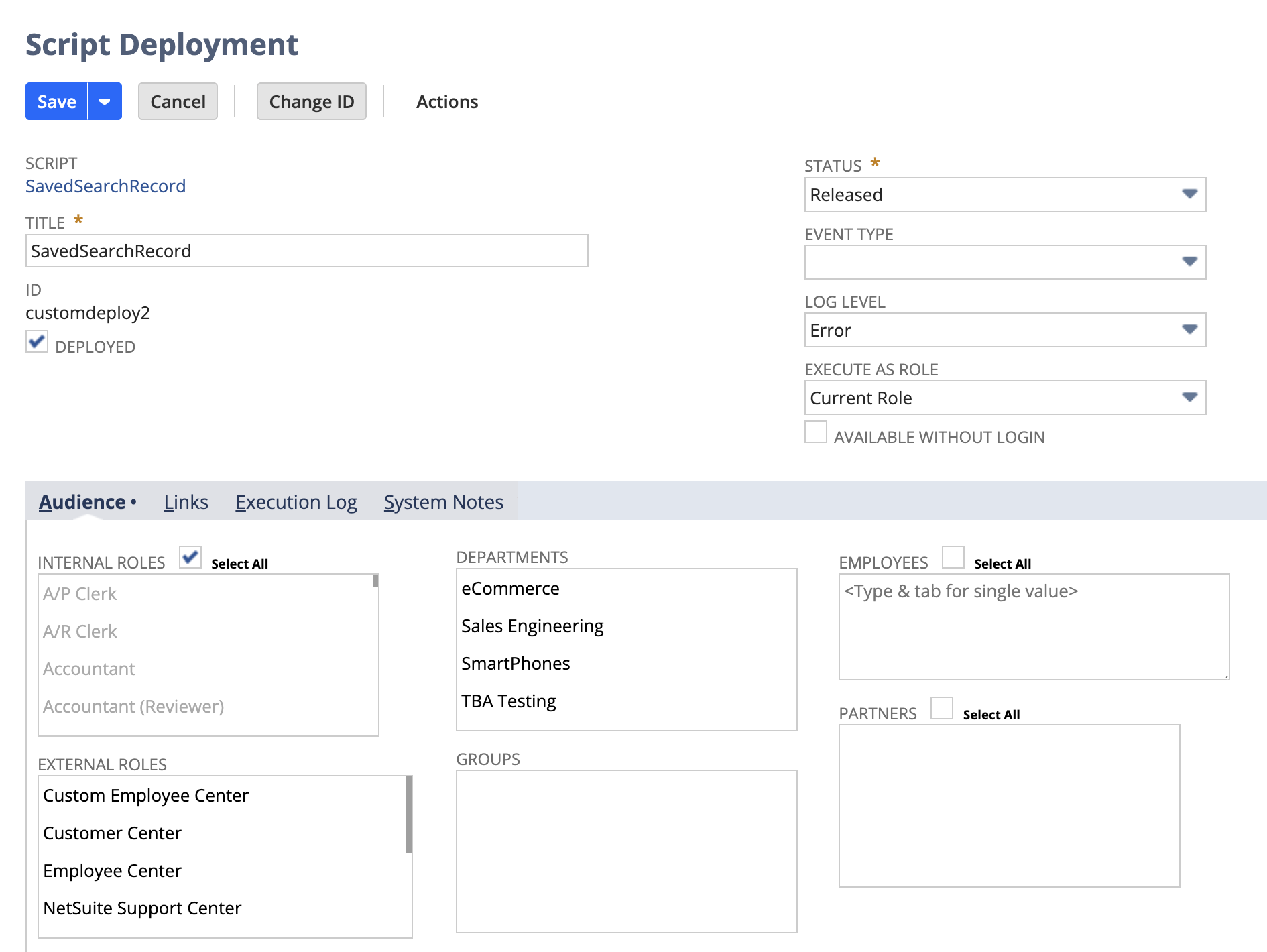Screen dimensions: 1267x952
Task: Uncheck Select All for Internal Roles
Action: click(190, 557)
